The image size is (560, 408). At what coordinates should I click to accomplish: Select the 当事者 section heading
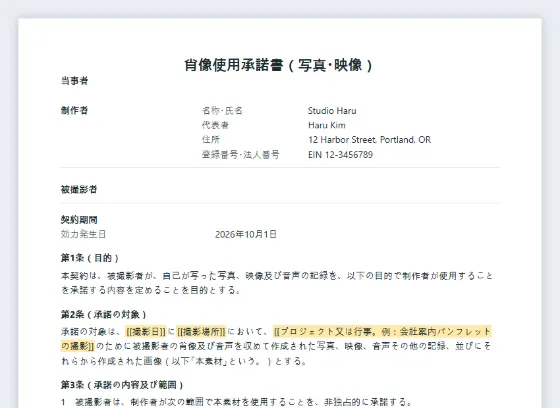tap(74, 81)
